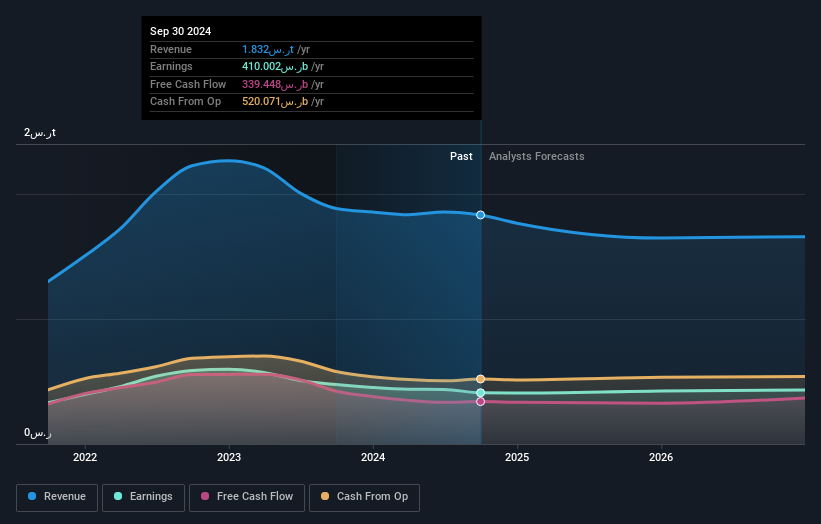Click the Earnings row label in tooltip
Screen dimensions: 821x524
point(171,66)
